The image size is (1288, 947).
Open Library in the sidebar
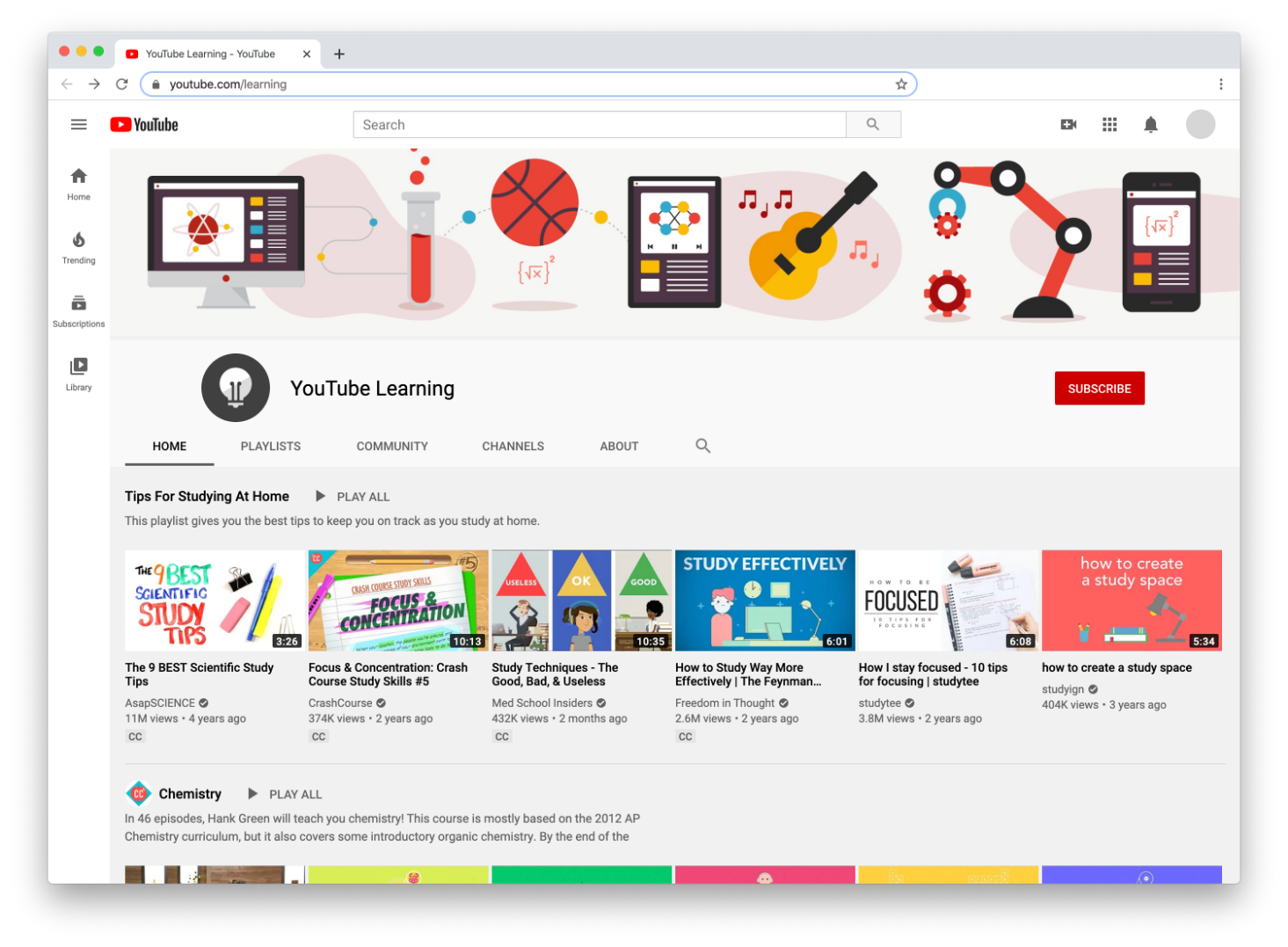(x=78, y=375)
